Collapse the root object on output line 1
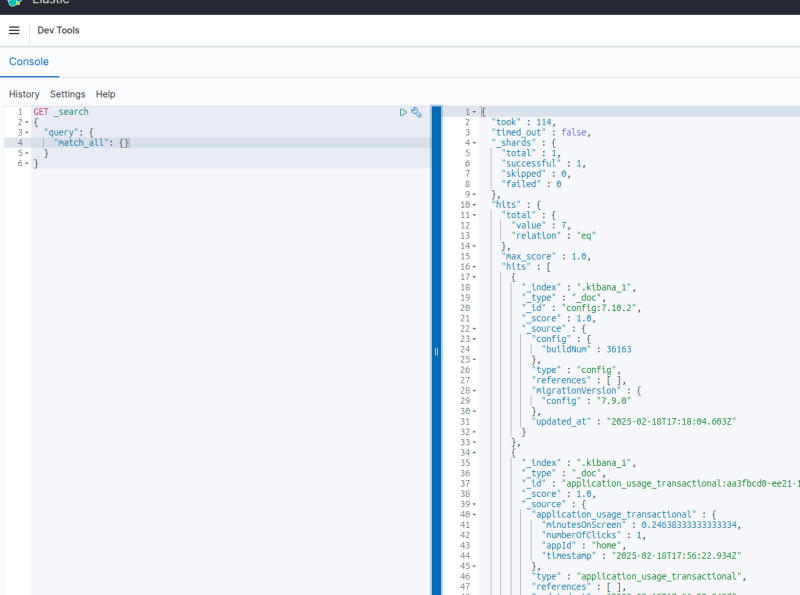The width and height of the screenshot is (800, 595). (474, 112)
